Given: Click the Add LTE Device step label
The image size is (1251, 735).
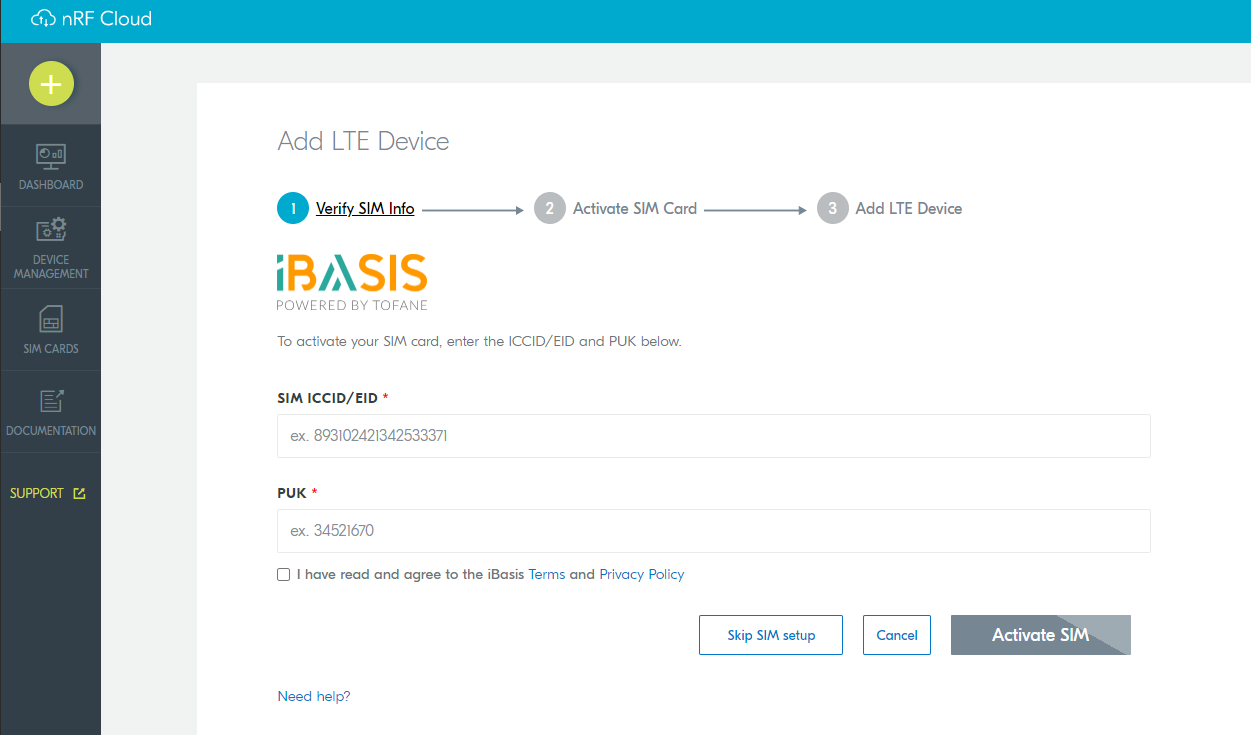Looking at the screenshot, I should coord(908,209).
